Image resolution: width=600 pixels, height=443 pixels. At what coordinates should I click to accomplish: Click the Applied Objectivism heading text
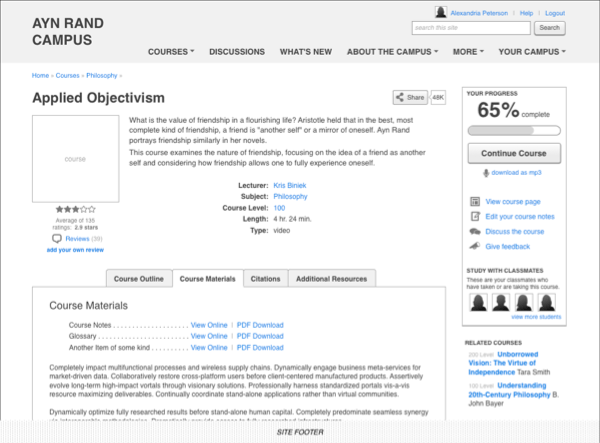coord(98,98)
